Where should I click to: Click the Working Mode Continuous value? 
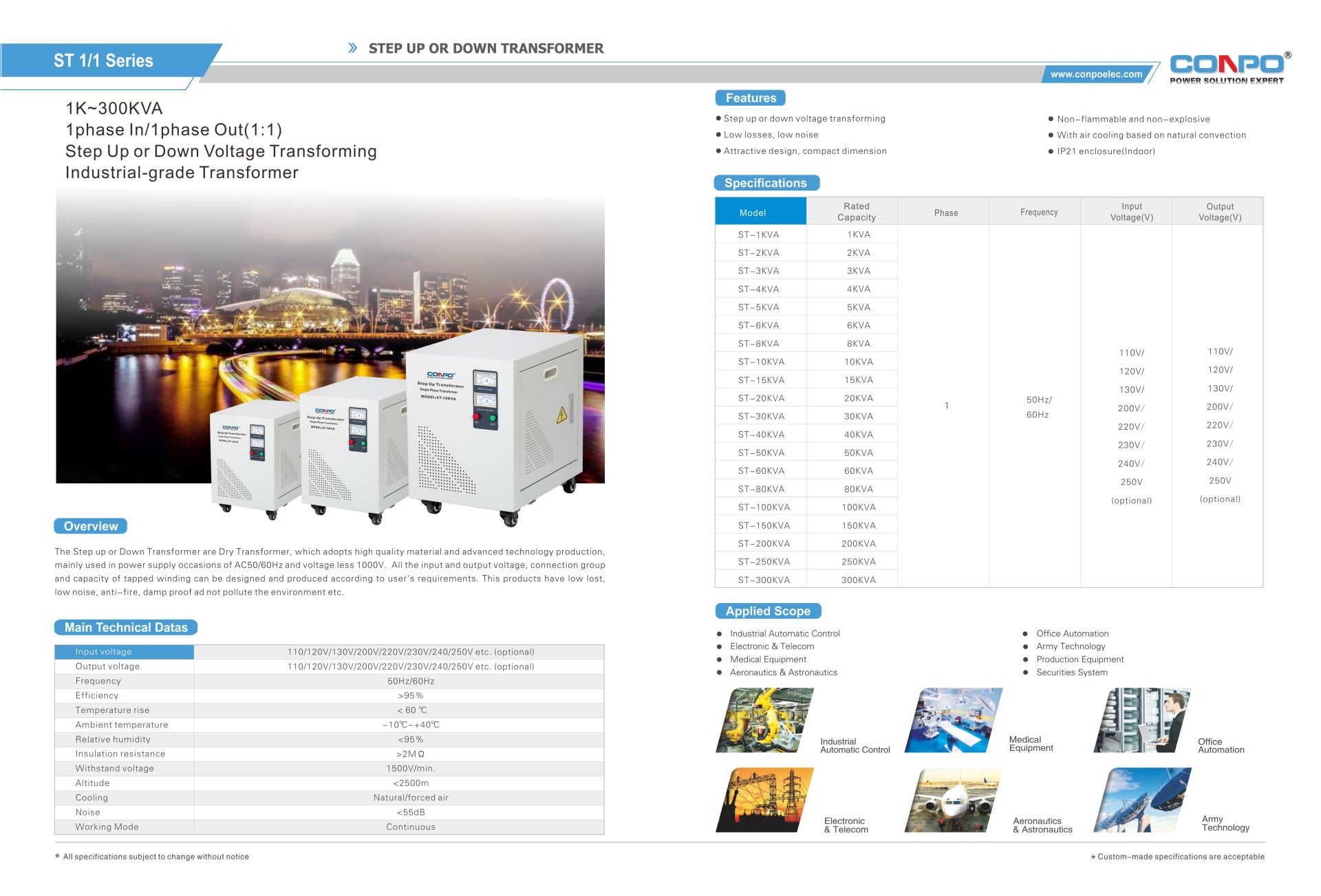click(411, 827)
